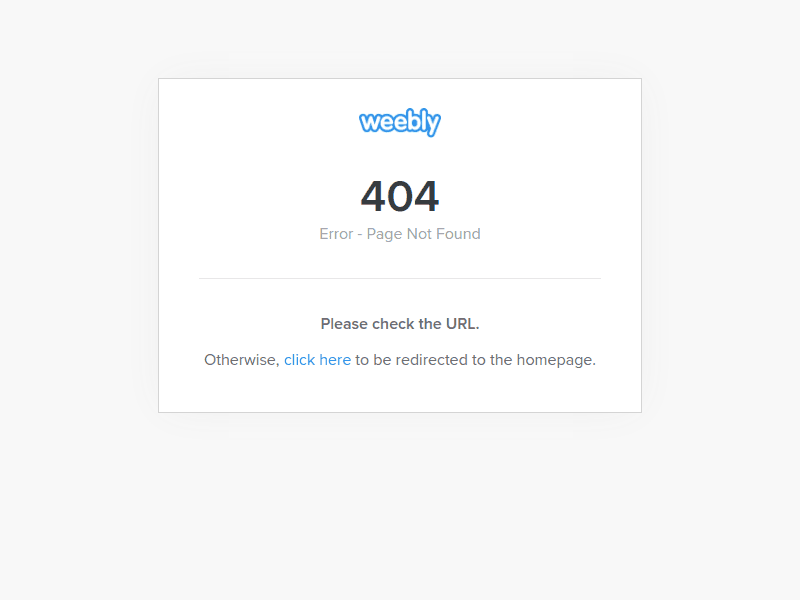This screenshot has width=800, height=600.
Task: Click the word 'click' in the blue link
Action: (299, 360)
